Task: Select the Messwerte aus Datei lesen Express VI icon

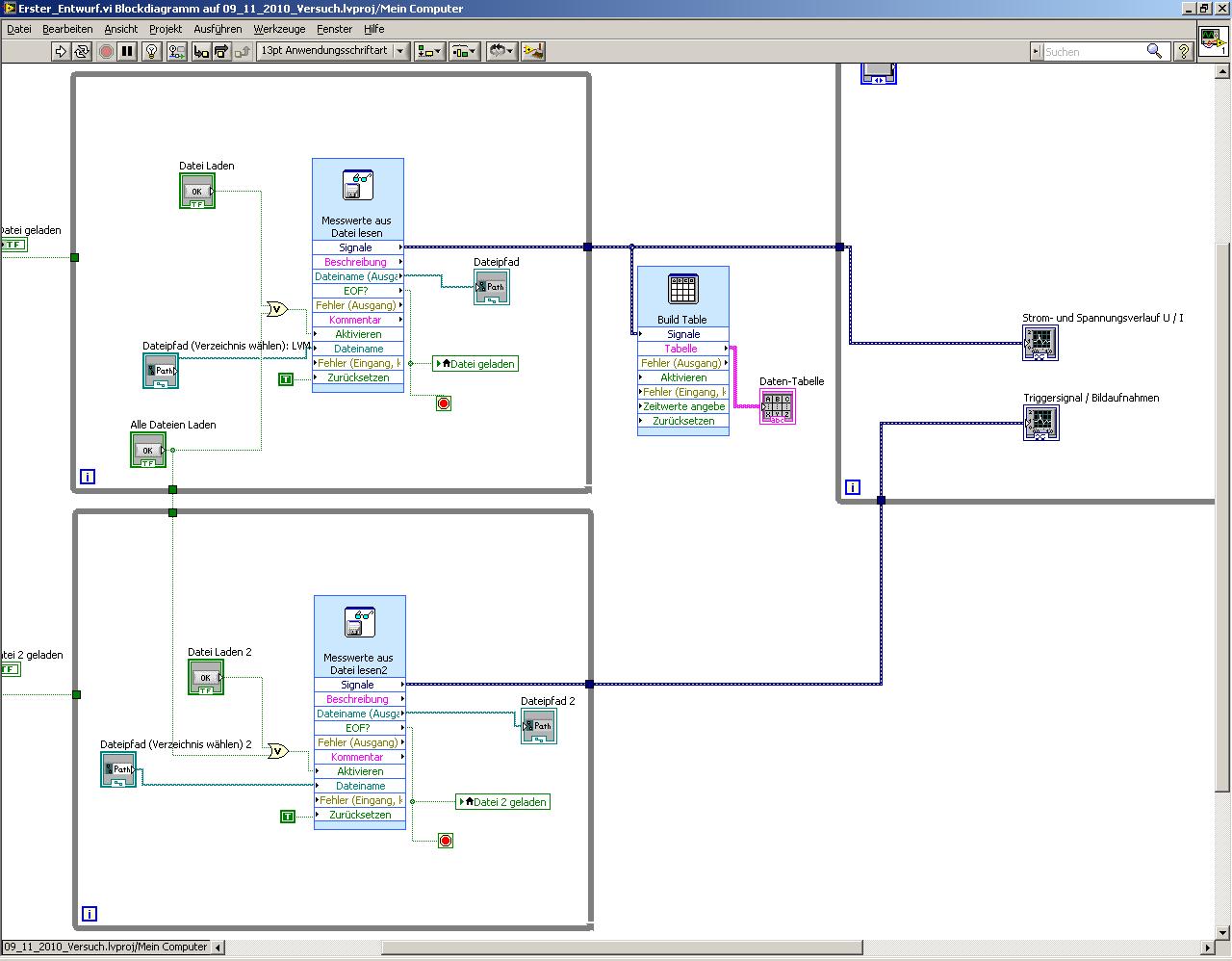Action: click(x=357, y=185)
